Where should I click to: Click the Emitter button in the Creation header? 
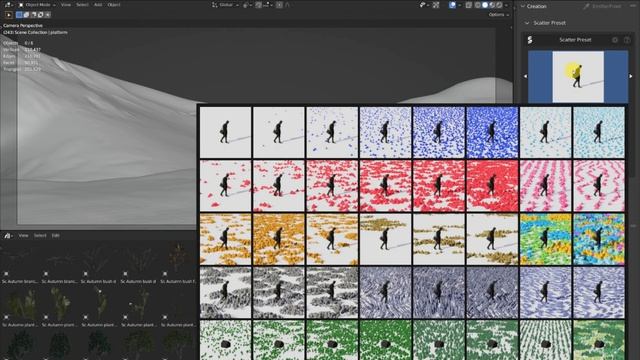tap(602, 6)
